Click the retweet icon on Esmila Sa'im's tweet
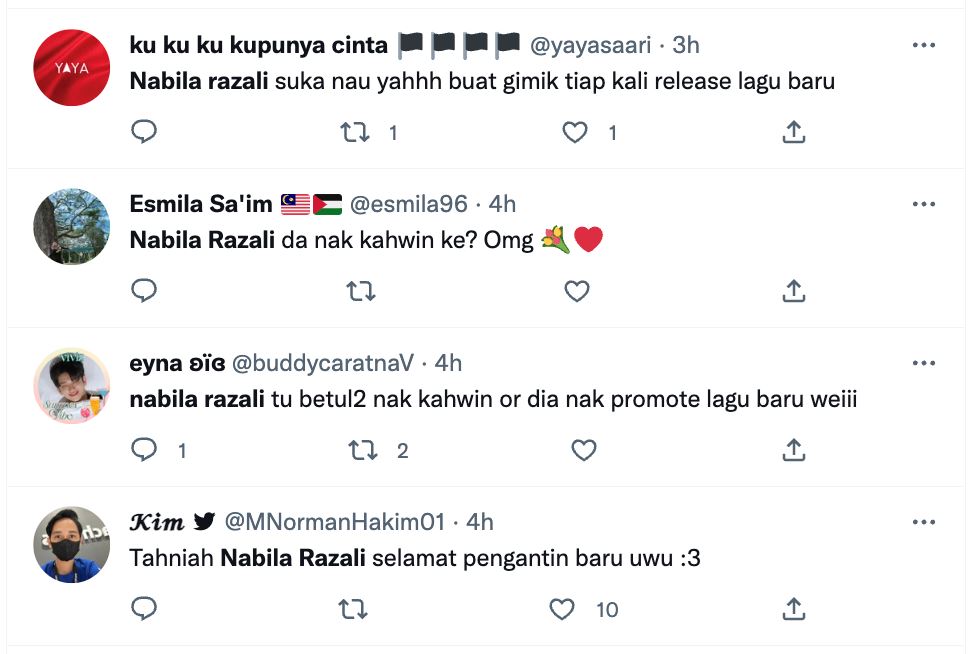 [x=361, y=291]
